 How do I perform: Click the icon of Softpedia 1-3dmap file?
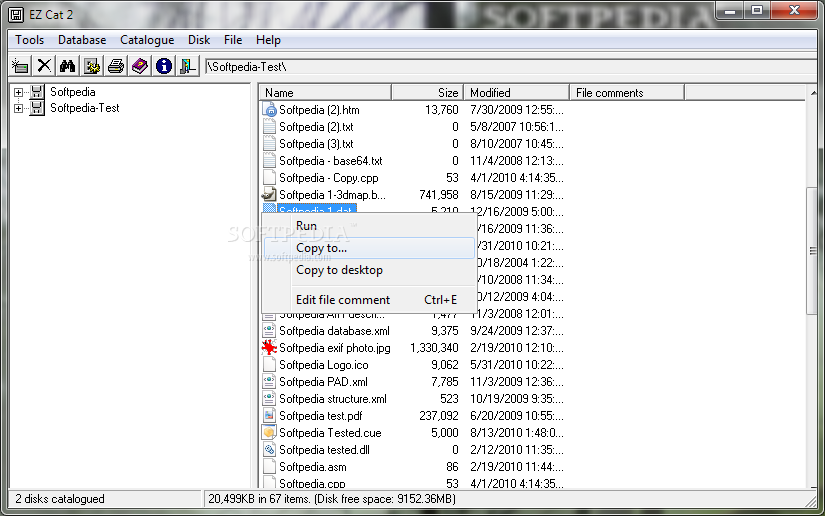(x=269, y=195)
